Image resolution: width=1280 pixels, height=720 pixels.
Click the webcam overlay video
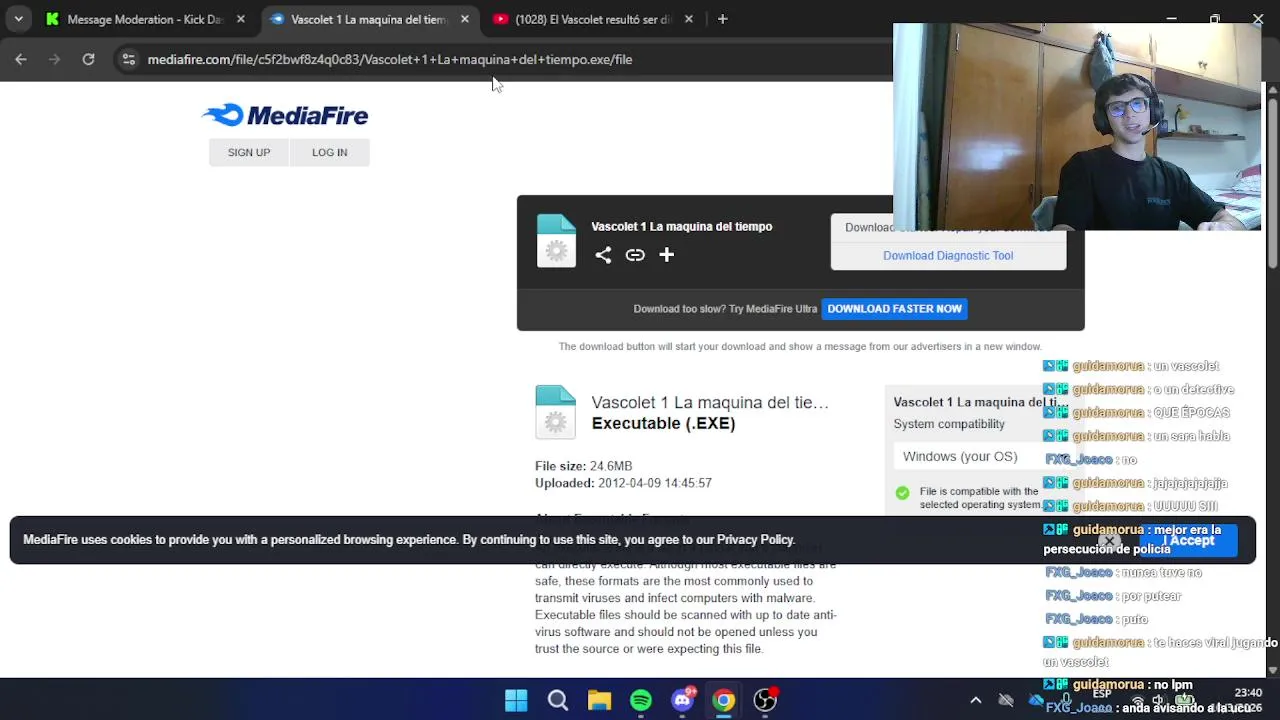click(x=1077, y=127)
